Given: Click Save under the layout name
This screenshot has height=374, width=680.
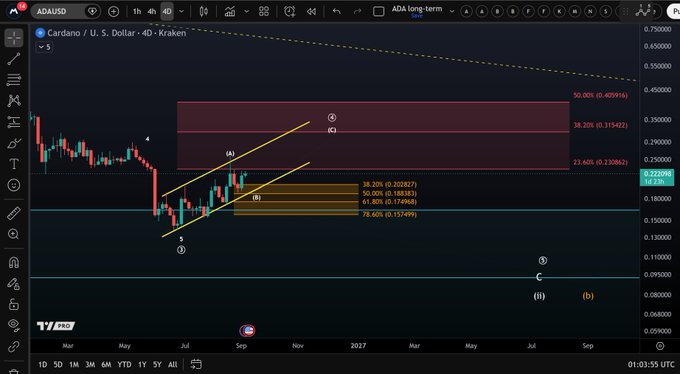Looking at the screenshot, I should point(417,16).
